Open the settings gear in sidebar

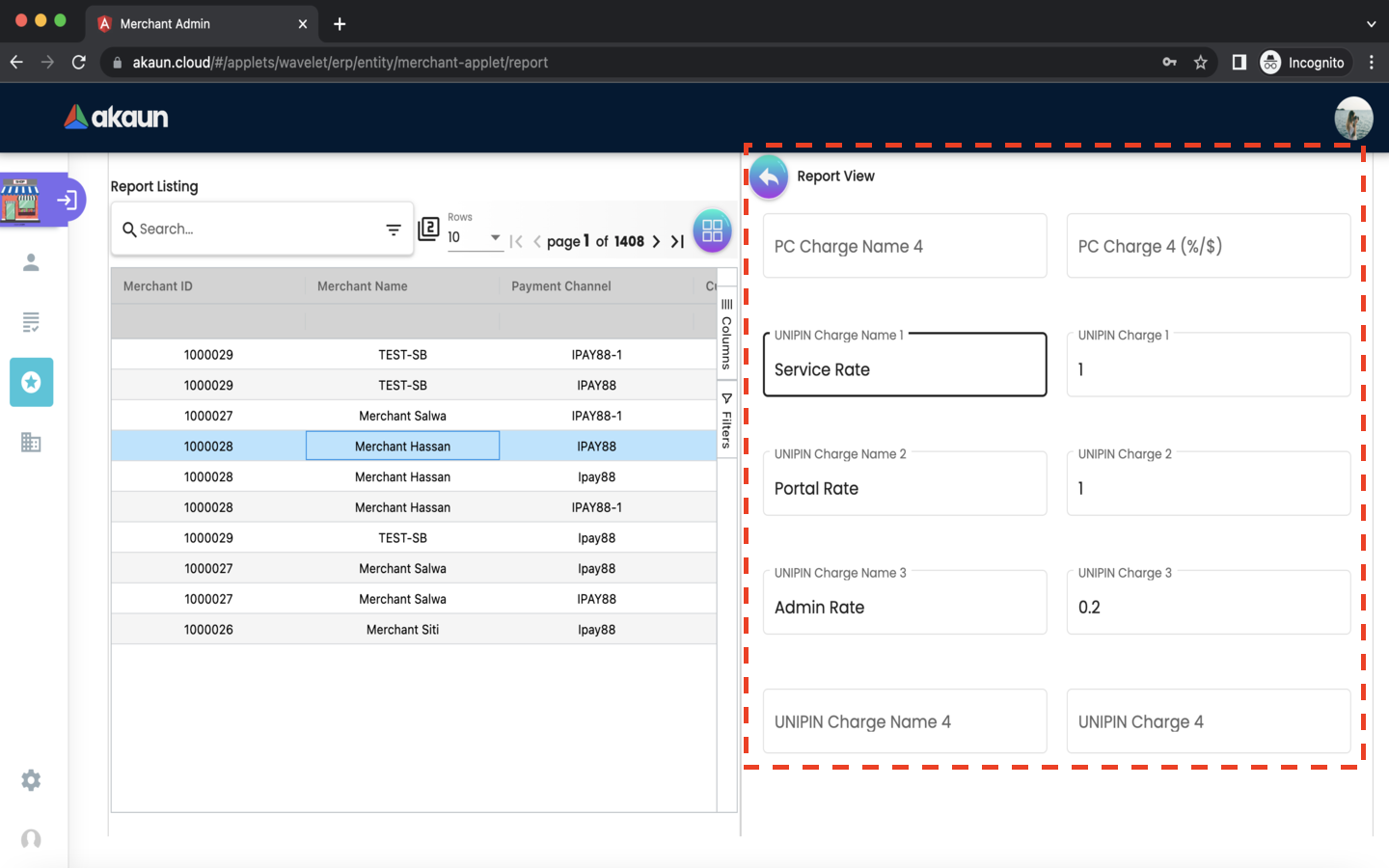(31, 780)
